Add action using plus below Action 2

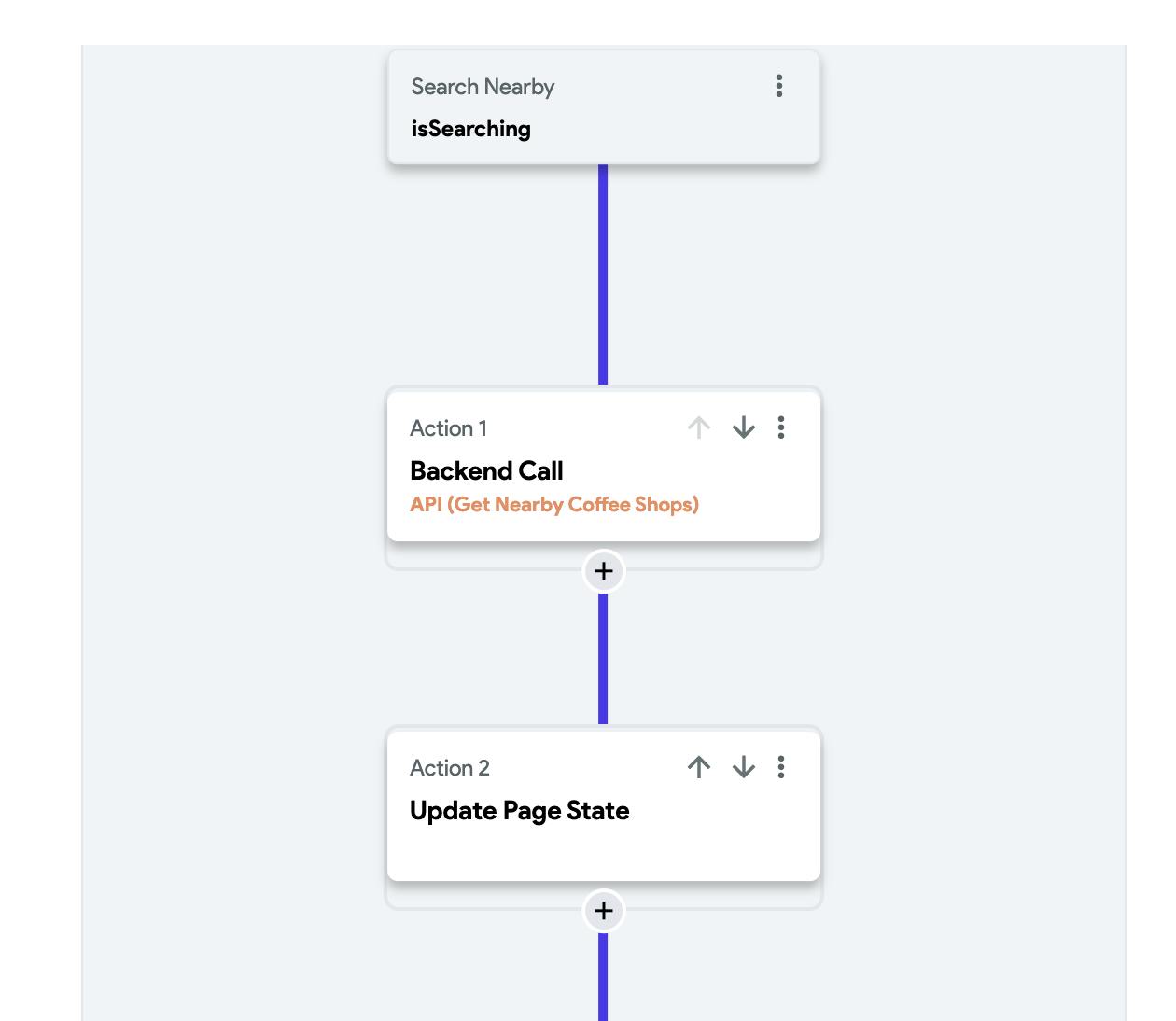click(603, 911)
